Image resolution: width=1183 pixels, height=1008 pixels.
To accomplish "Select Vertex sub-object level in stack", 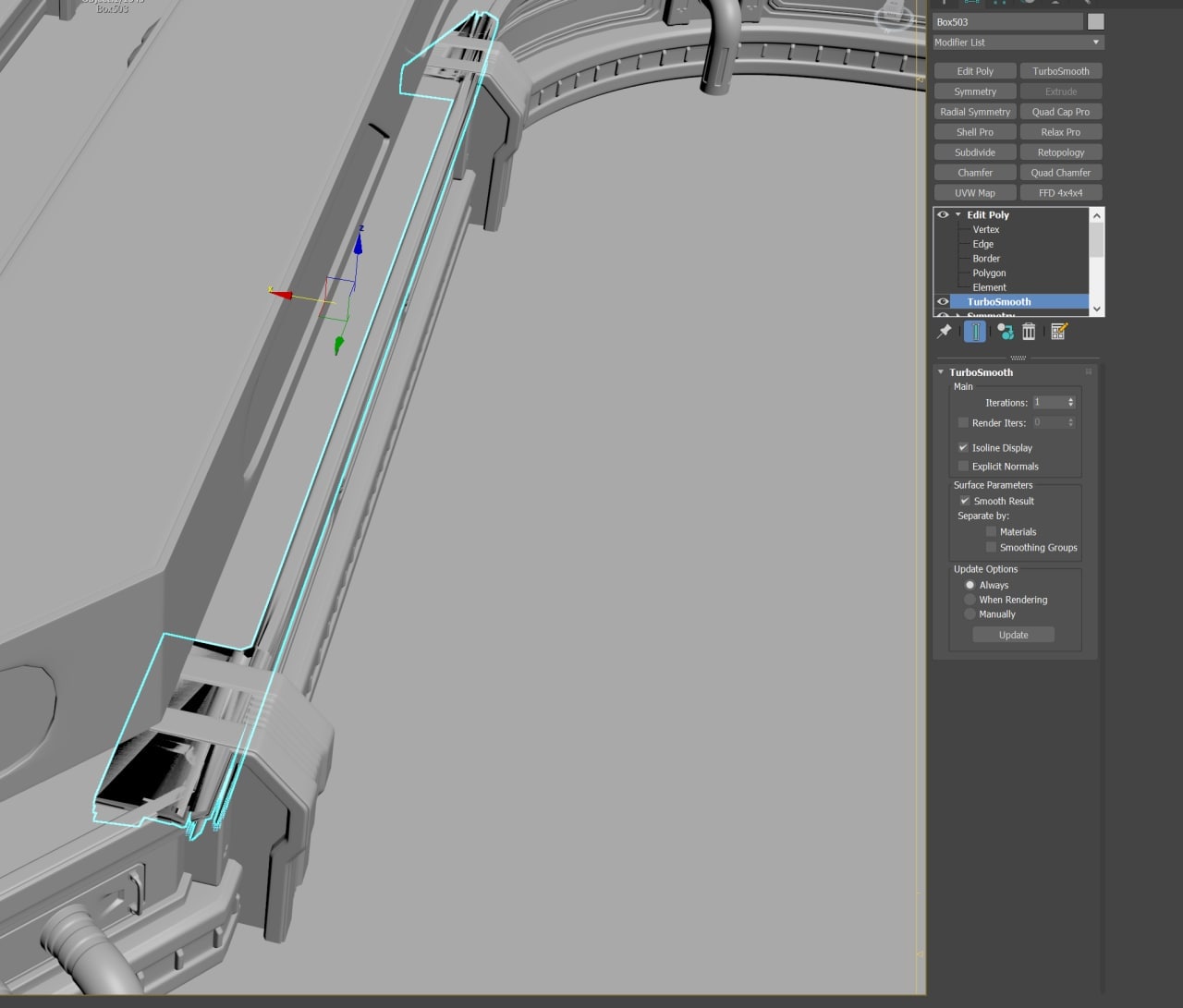I will 985,229.
